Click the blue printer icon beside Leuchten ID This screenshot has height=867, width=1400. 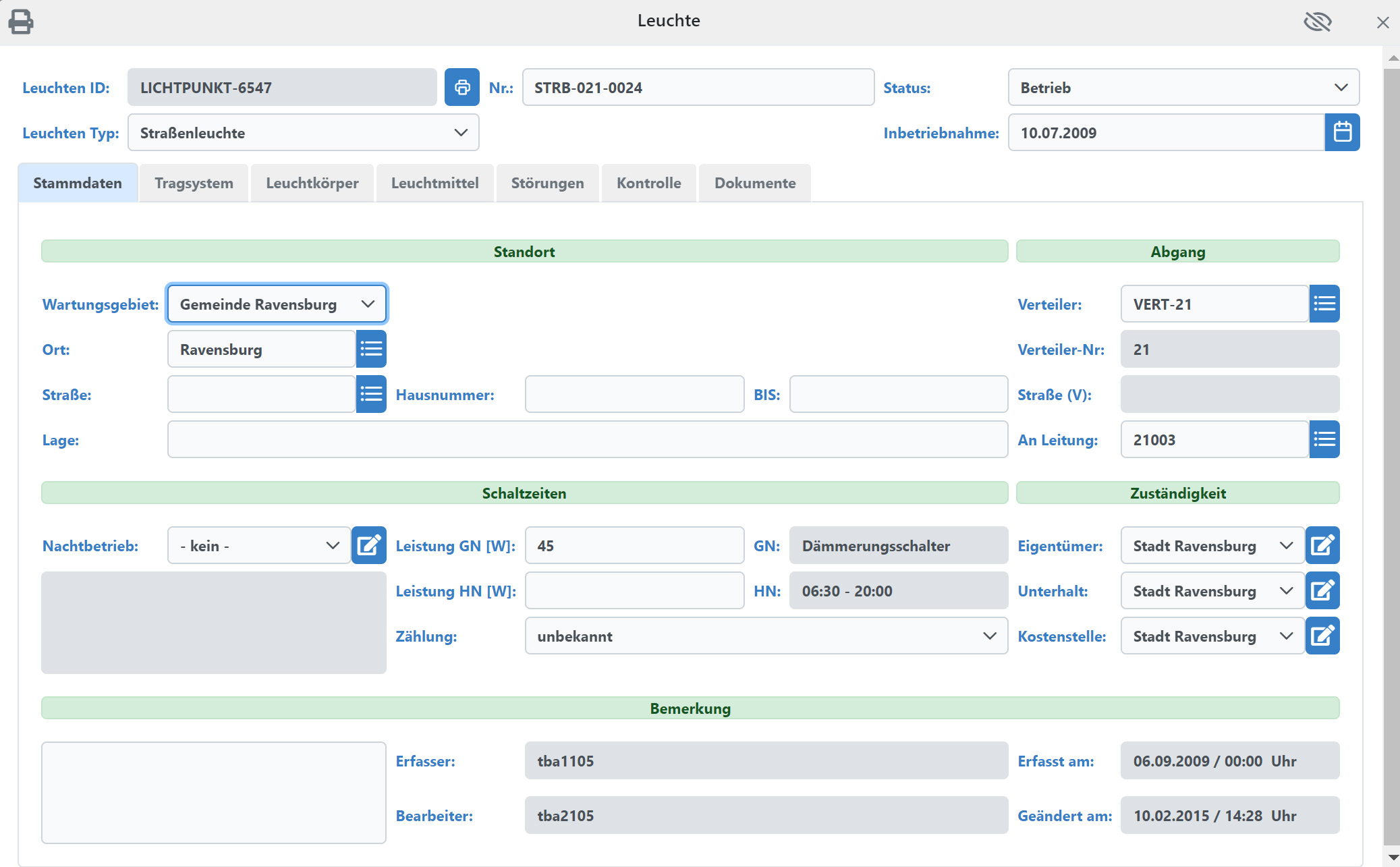coord(462,87)
